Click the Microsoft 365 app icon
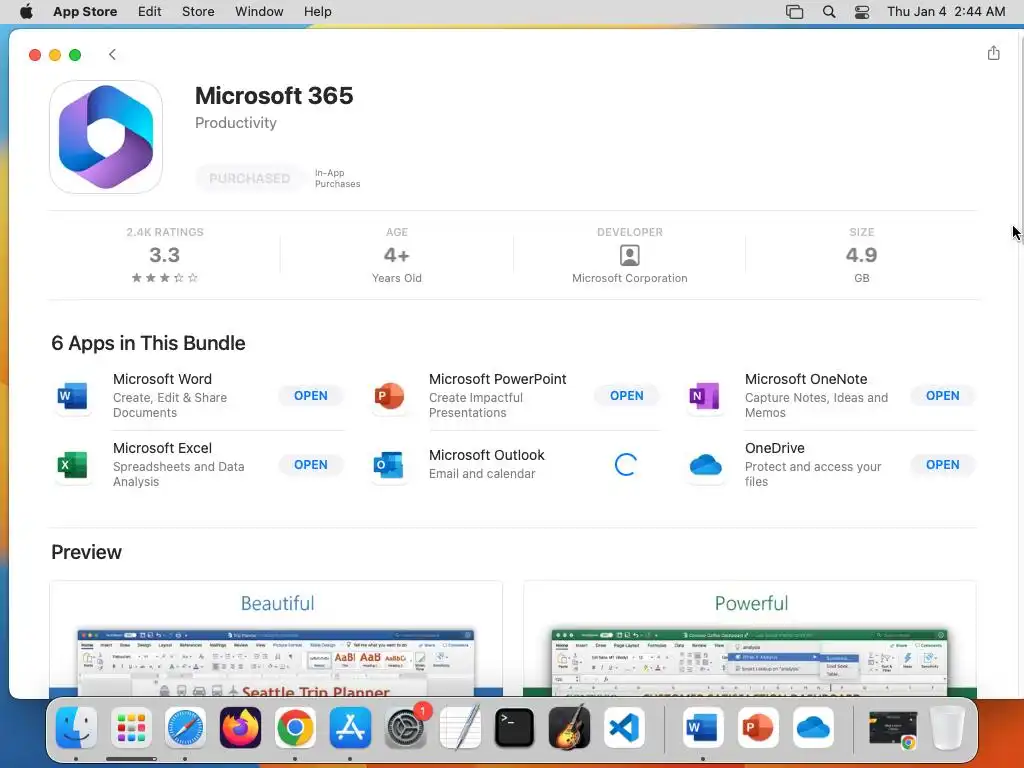Screen dimensions: 1024x768 (x=106, y=137)
